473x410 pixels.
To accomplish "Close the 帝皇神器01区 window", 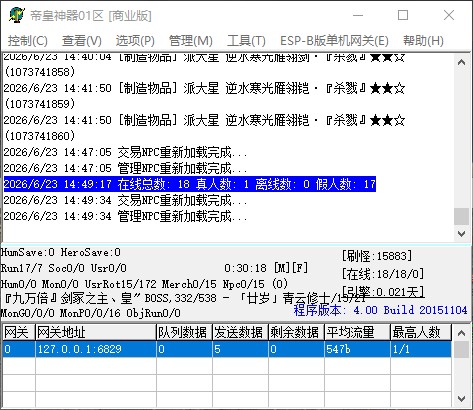I will click(x=449, y=15).
